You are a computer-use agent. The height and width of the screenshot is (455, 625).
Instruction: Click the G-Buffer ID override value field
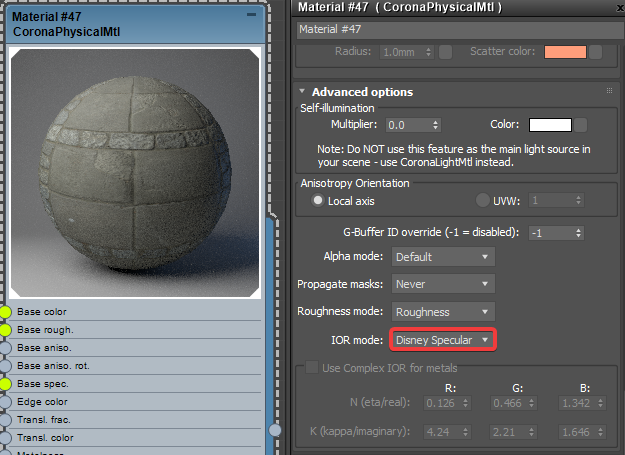pos(551,233)
